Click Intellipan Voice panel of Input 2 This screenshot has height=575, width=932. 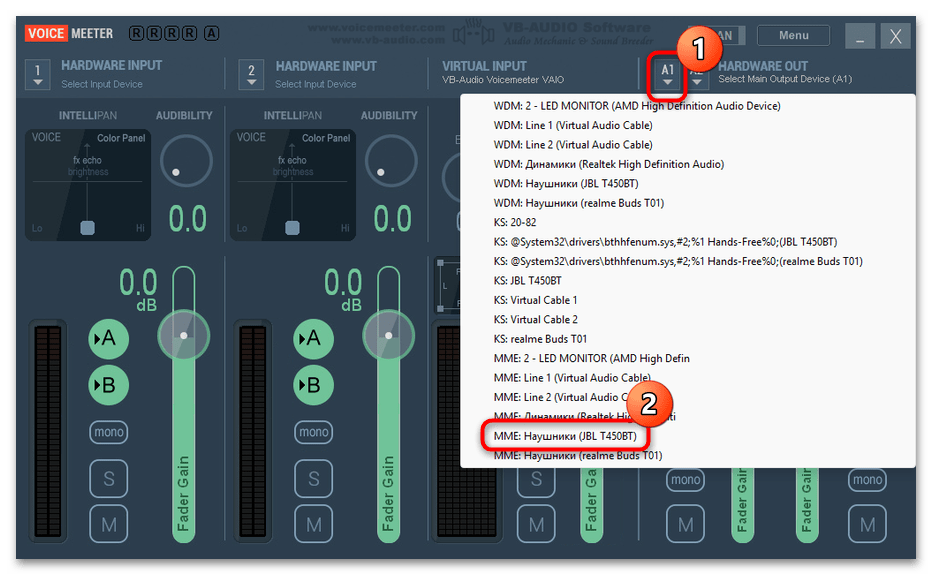pyautogui.click(x=292, y=185)
